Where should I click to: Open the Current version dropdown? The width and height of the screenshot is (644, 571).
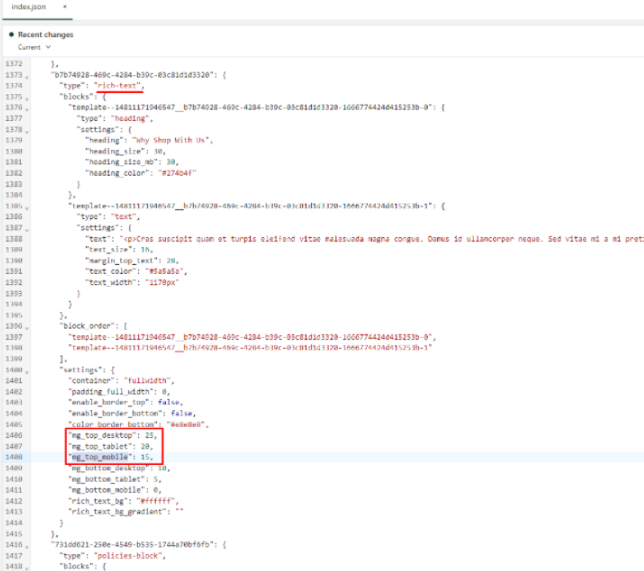coord(34,47)
